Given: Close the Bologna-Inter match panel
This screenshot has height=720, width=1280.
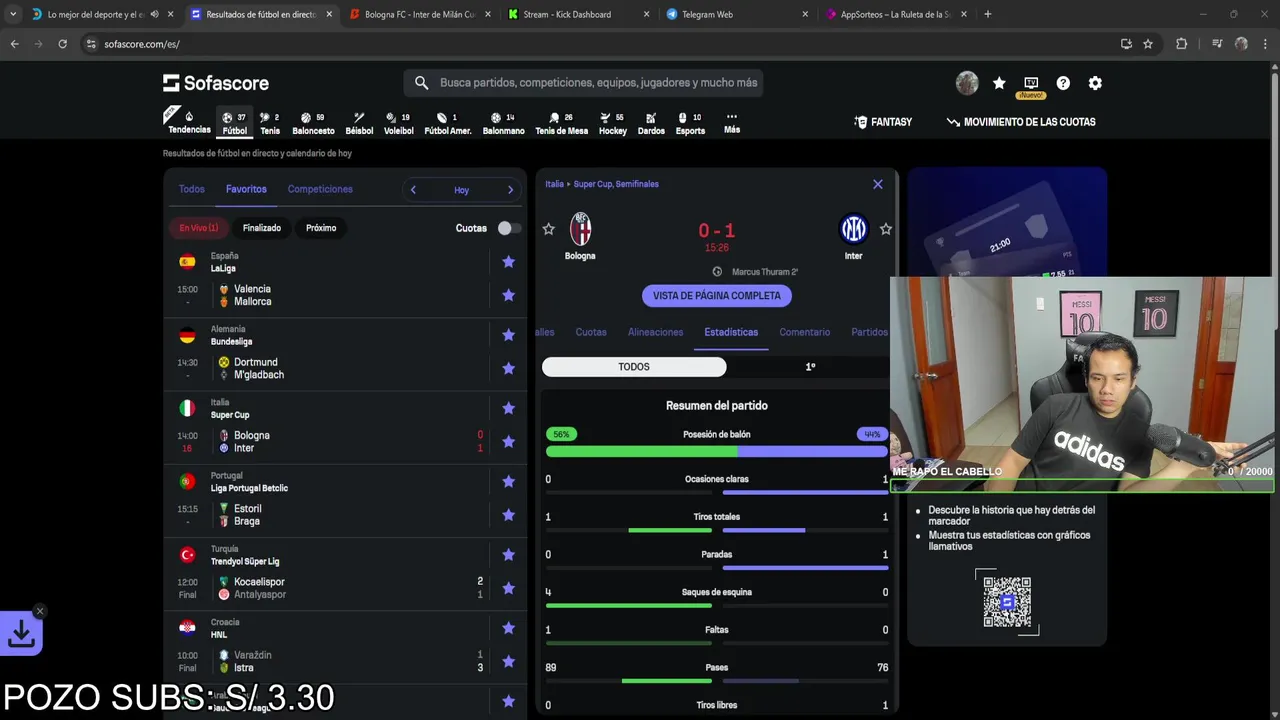Looking at the screenshot, I should click(878, 184).
